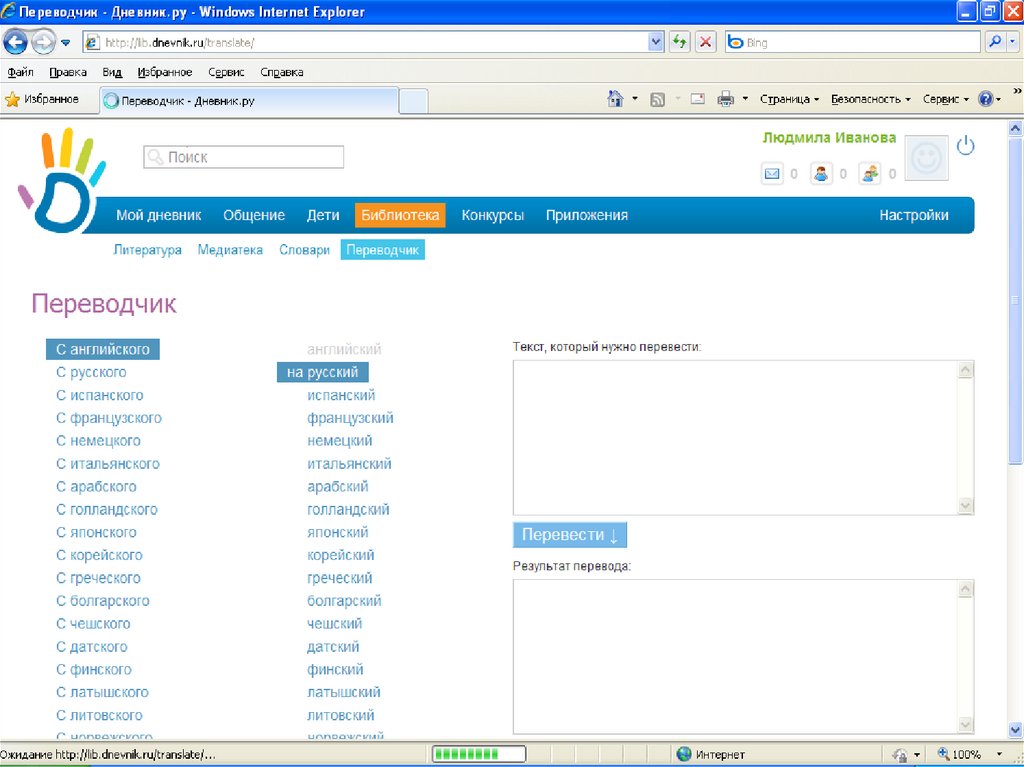Open the "Настройки" link

pyautogui.click(x=913, y=215)
